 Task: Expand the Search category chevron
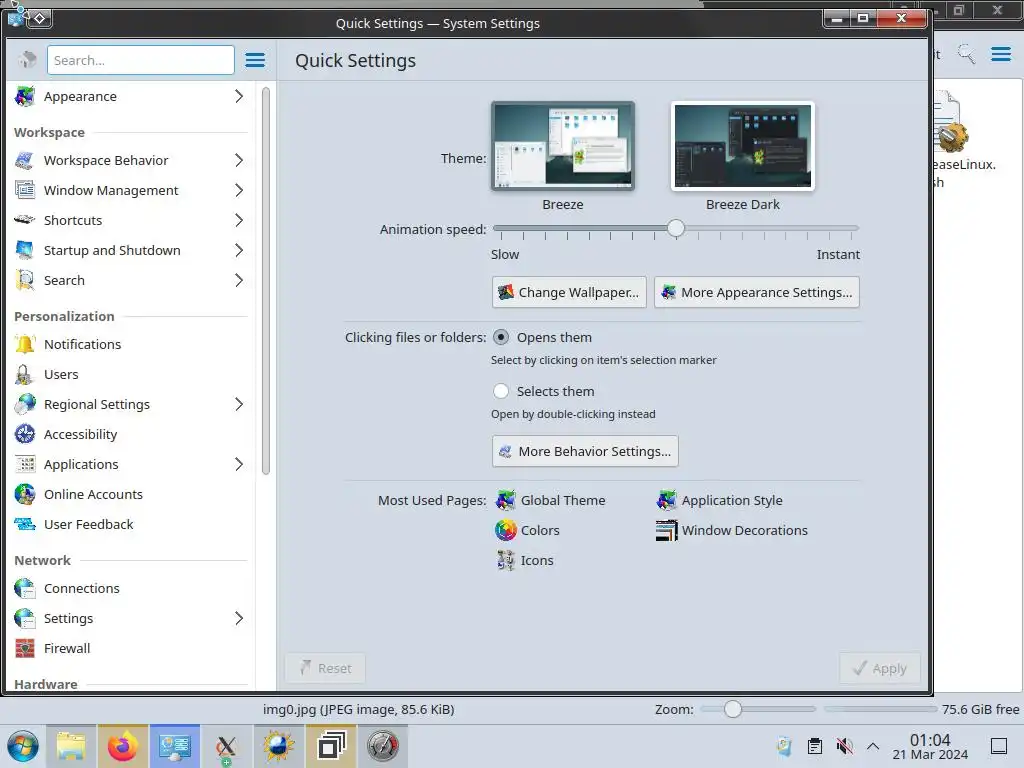pos(239,280)
